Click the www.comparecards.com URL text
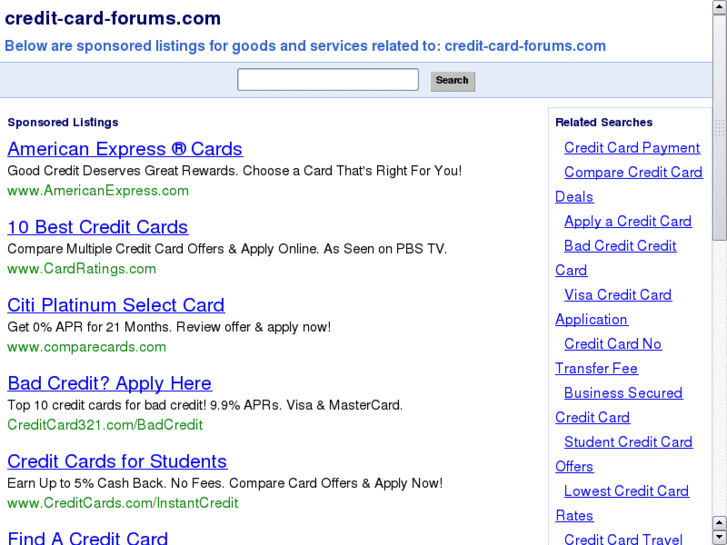 click(x=87, y=347)
